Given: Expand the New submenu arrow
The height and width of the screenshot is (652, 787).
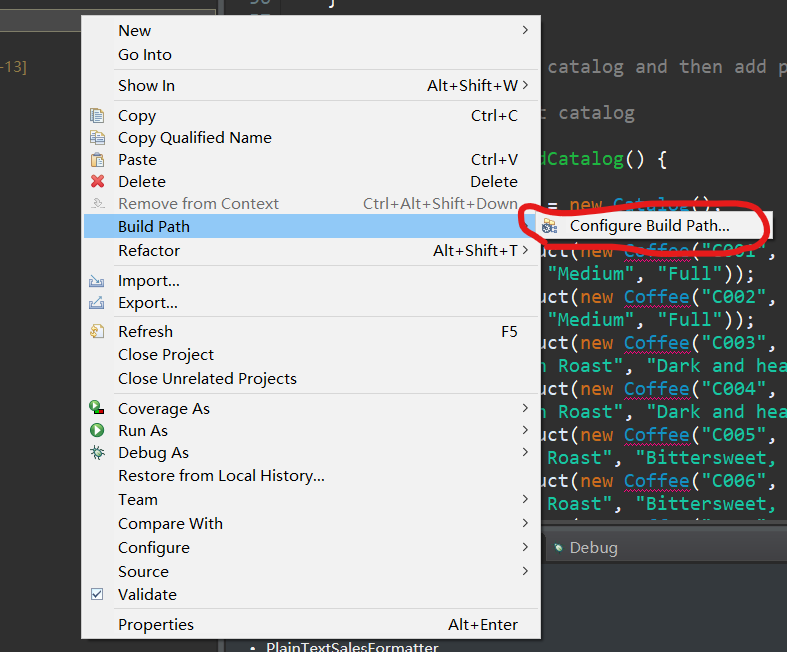Looking at the screenshot, I should [525, 30].
